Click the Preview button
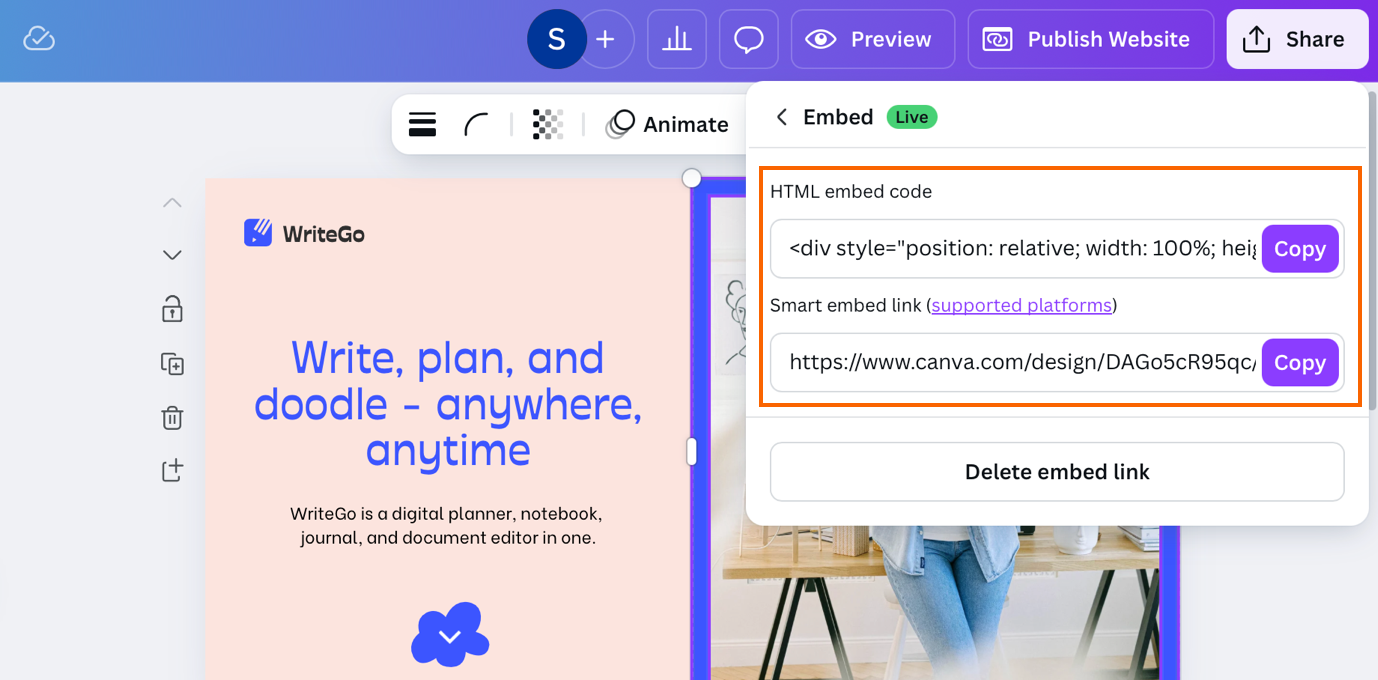This screenshot has height=680, width=1378. (x=873, y=39)
